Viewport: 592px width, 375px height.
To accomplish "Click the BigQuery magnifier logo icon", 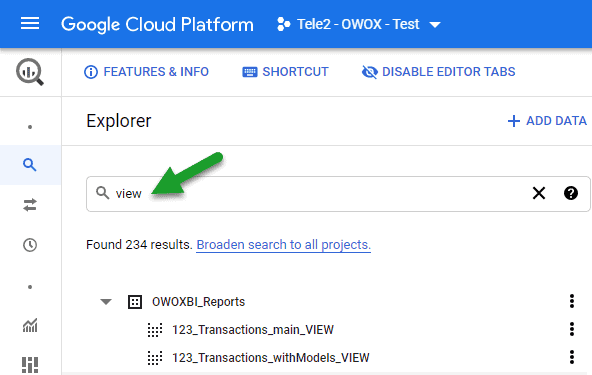I will (30, 72).
